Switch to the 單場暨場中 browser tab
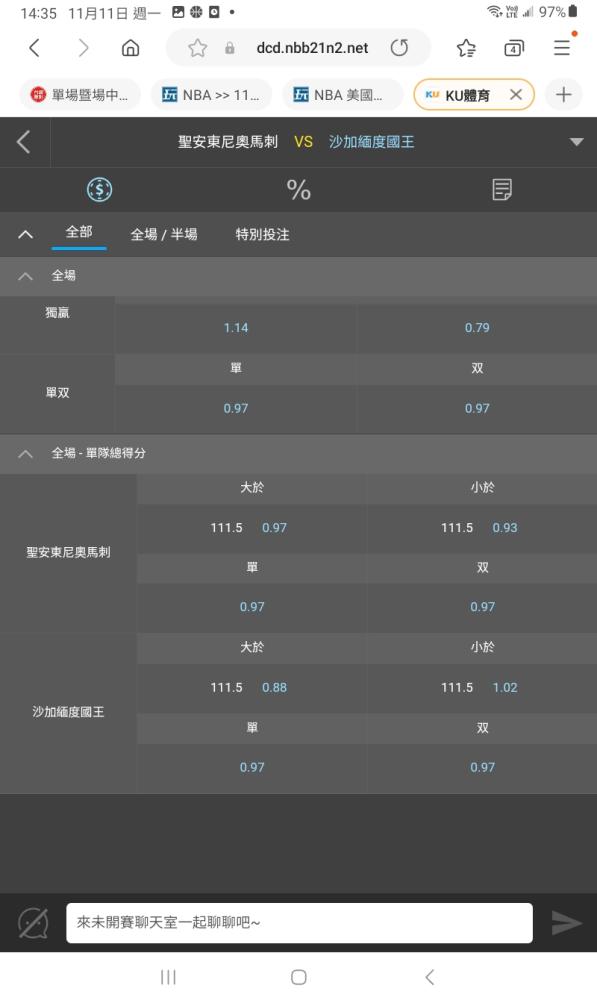Screen dimensions: 597x1000 (80, 95)
